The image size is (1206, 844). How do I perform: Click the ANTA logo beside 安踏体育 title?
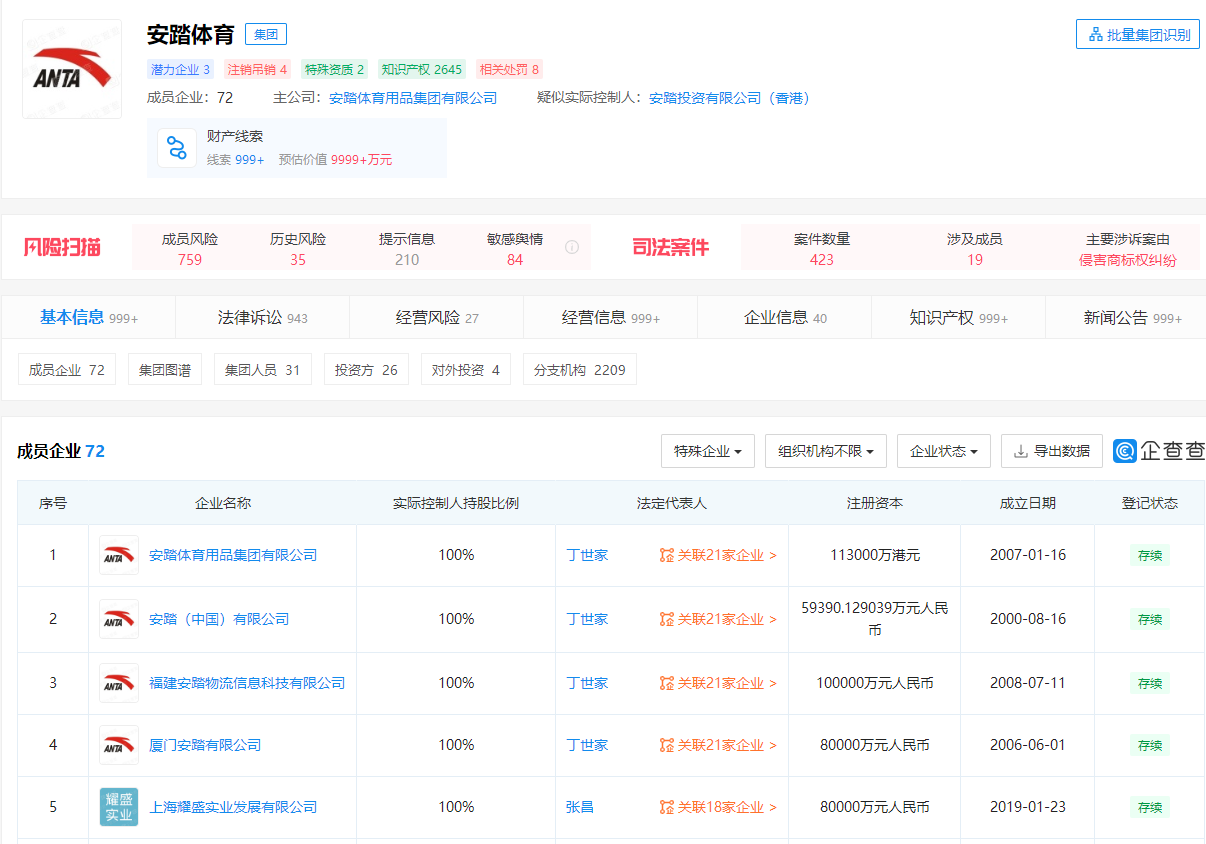(72, 69)
